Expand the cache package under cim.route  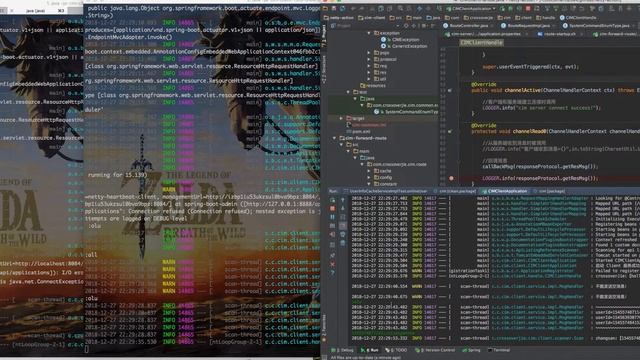coord(369,171)
